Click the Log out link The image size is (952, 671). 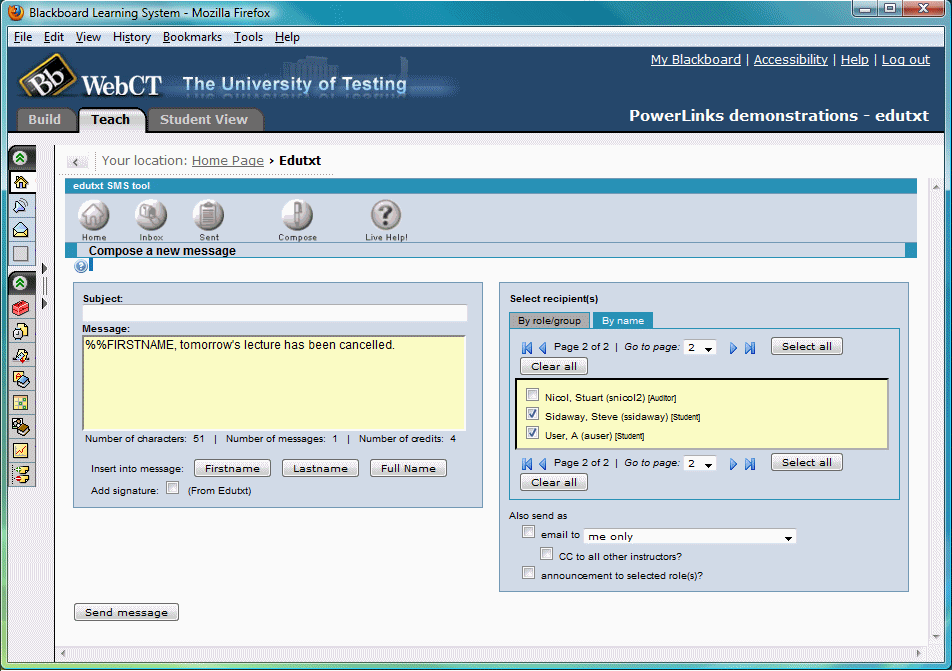pos(905,59)
